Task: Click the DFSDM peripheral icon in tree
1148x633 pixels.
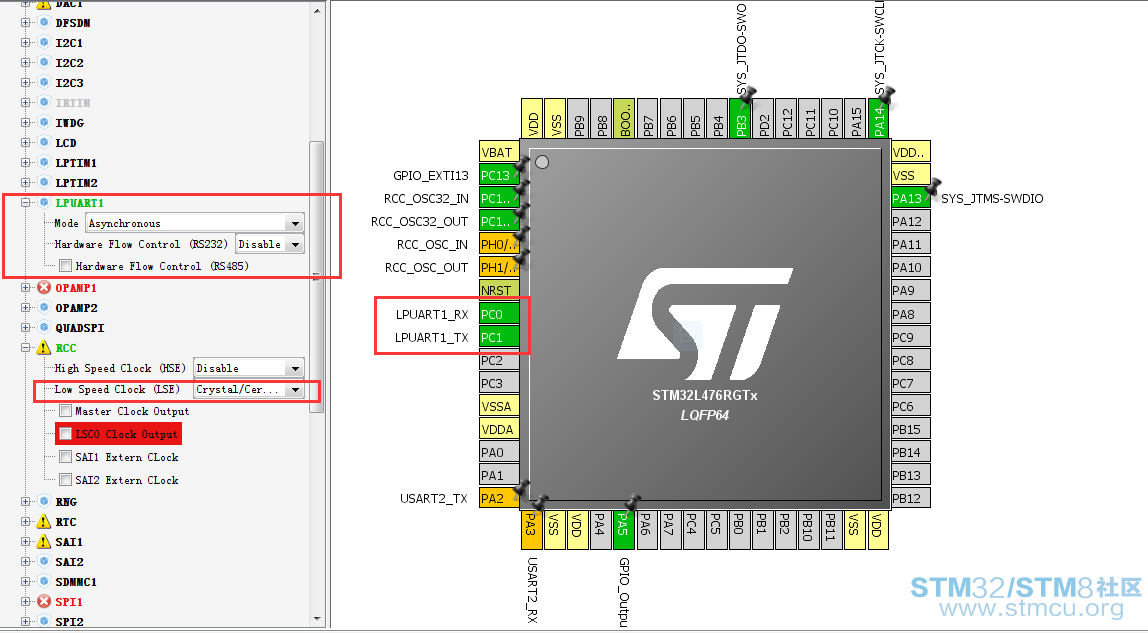Action: click(44, 23)
